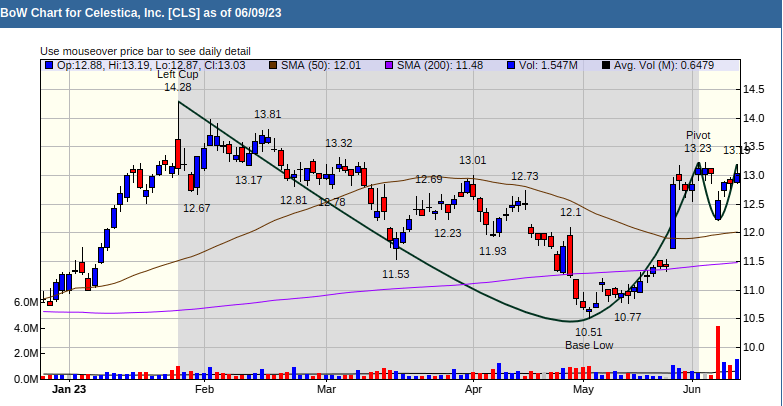Click the 13.01 price annotation
The width and height of the screenshot is (783, 406).
coord(473,160)
